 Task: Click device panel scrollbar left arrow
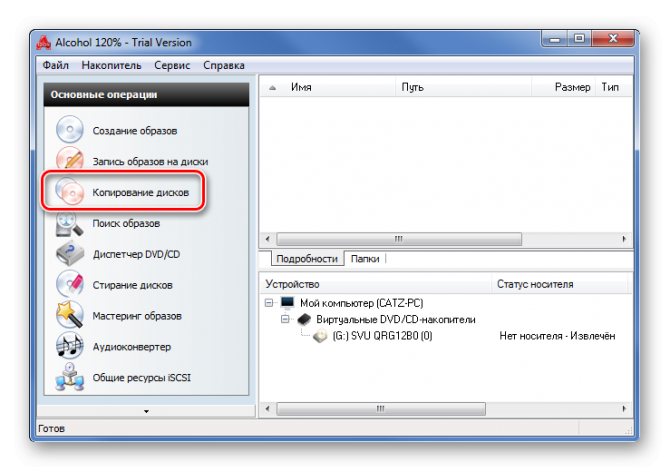click(268, 409)
